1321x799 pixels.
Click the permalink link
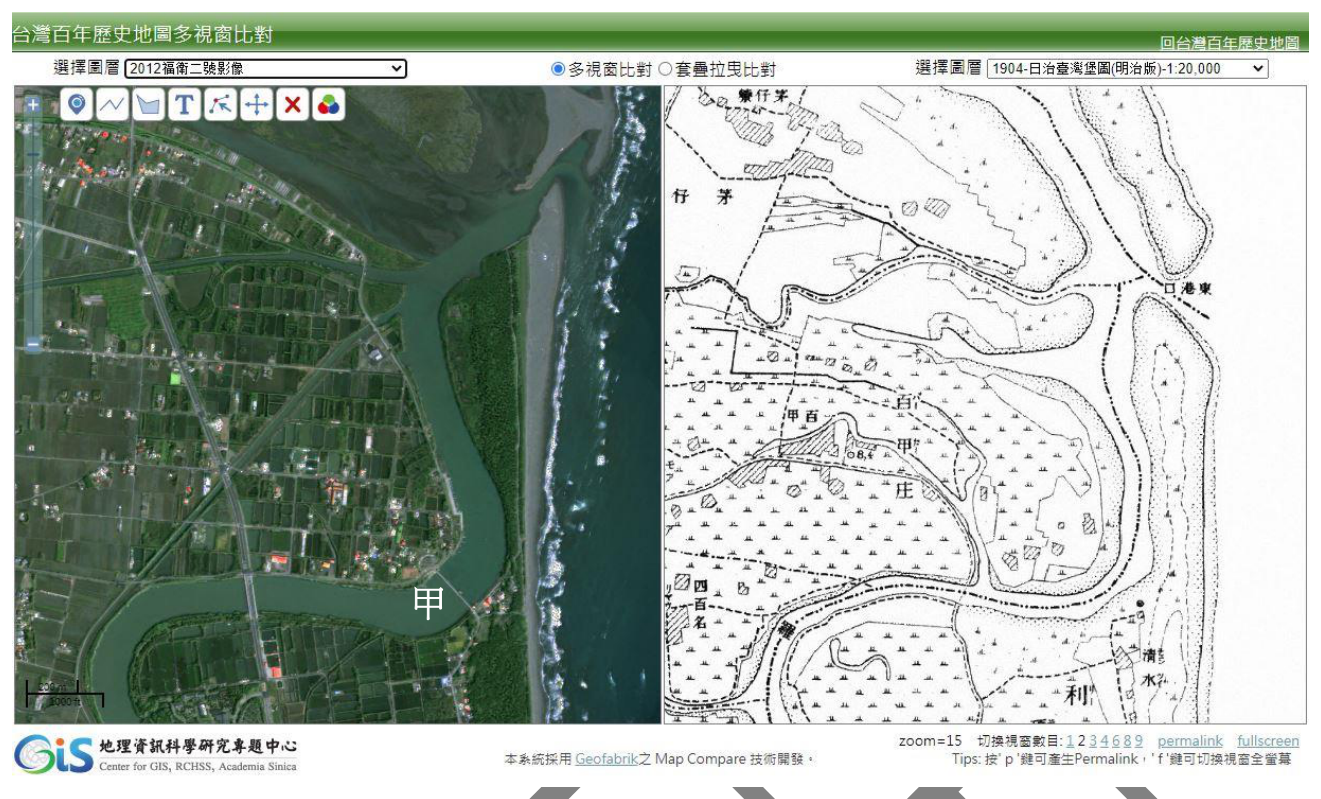(x=1190, y=741)
